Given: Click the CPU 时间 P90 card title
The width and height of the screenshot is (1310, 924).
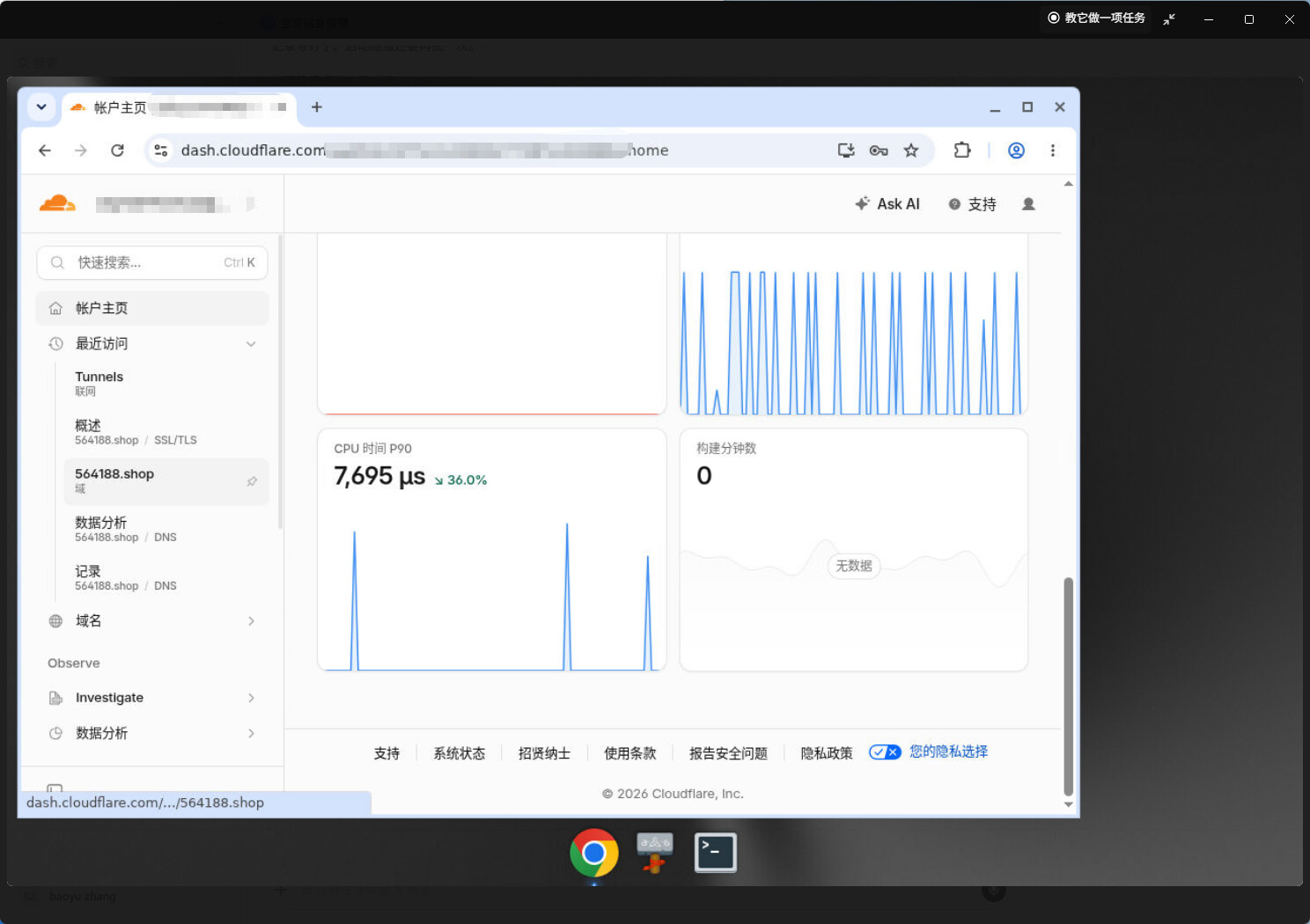Looking at the screenshot, I should (x=372, y=449).
